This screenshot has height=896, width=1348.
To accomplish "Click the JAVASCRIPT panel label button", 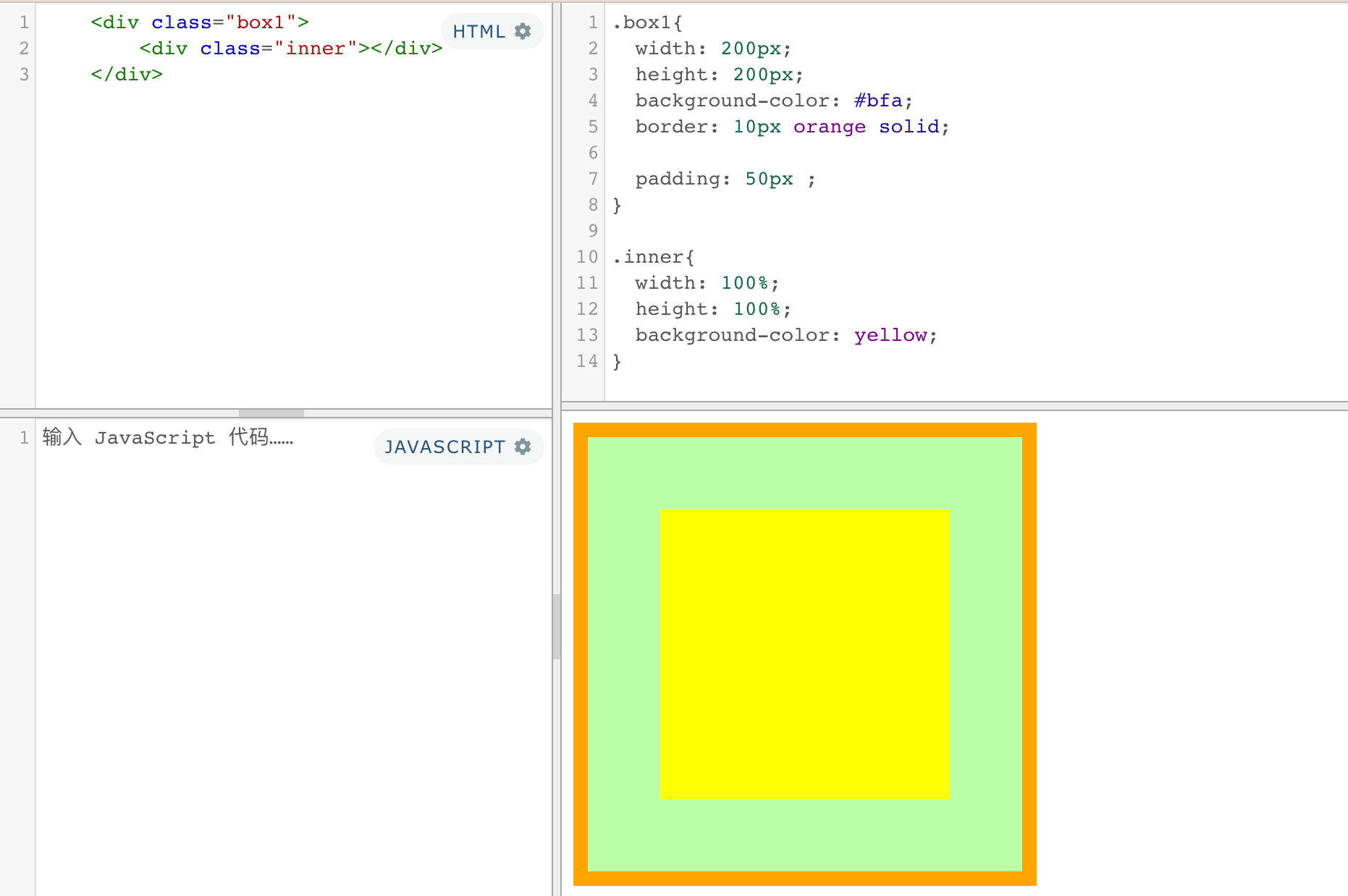I will pyautogui.click(x=458, y=447).
